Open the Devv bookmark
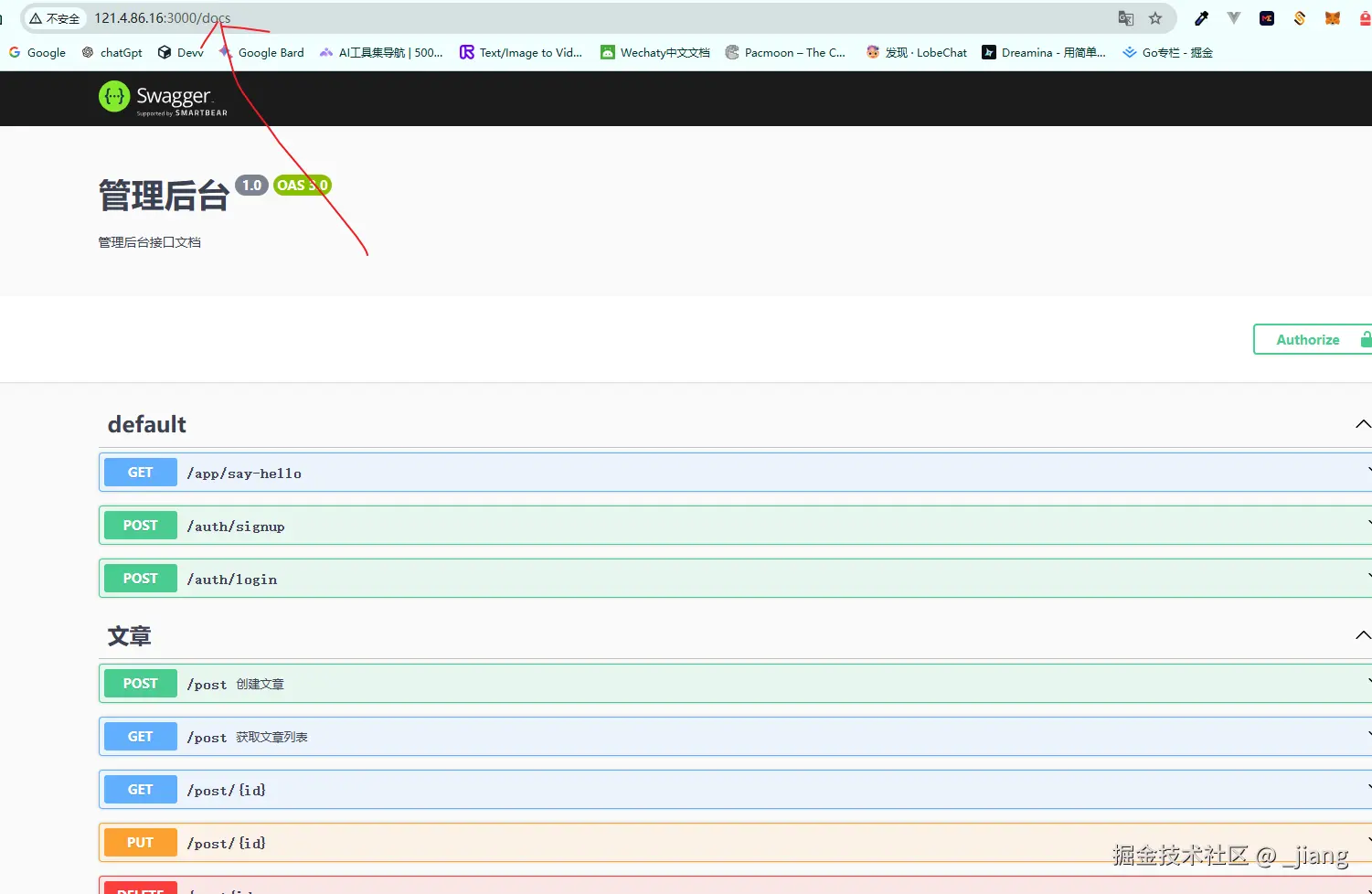Image resolution: width=1372 pixels, height=894 pixels. tap(181, 53)
